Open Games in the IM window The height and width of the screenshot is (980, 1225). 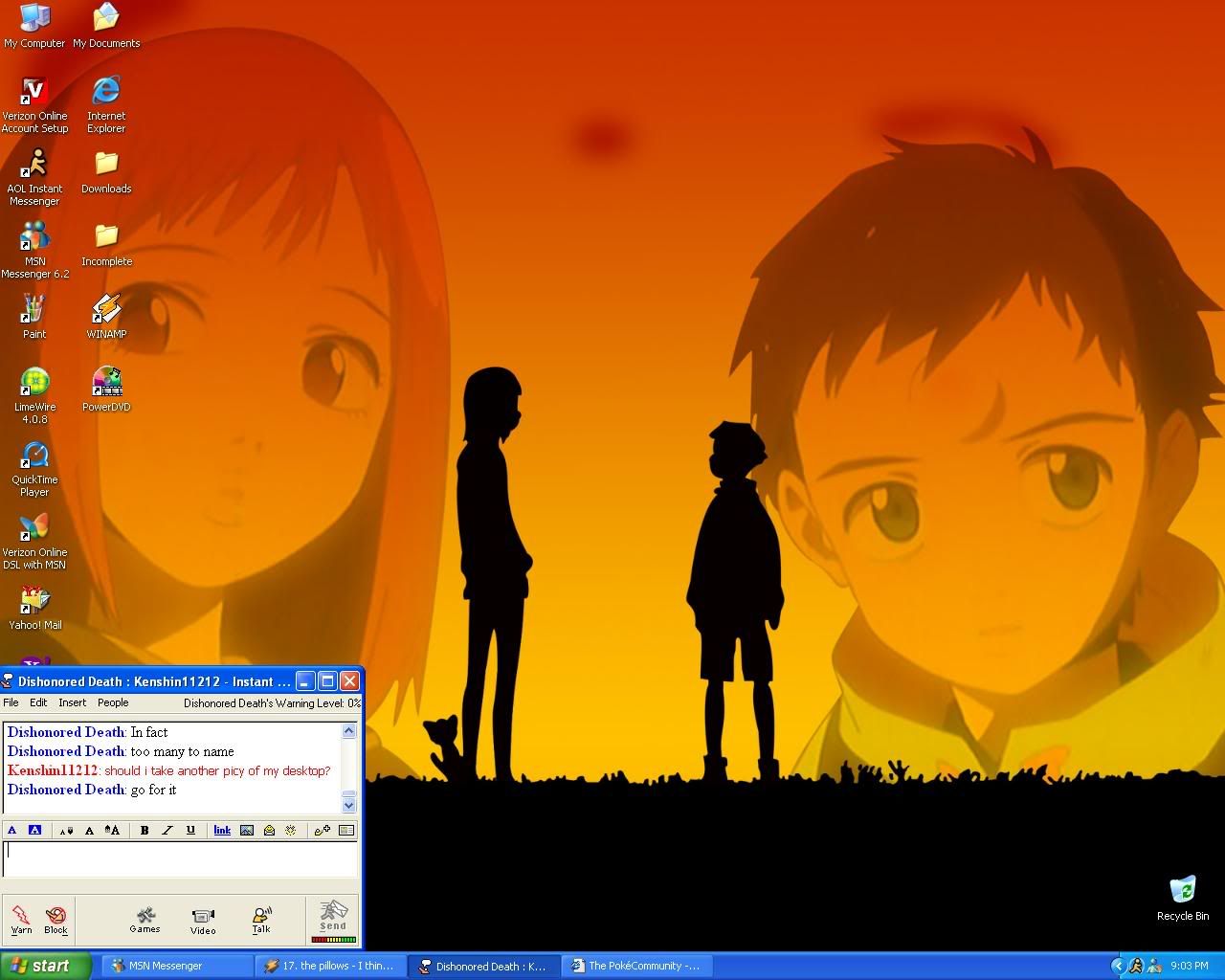(145, 920)
